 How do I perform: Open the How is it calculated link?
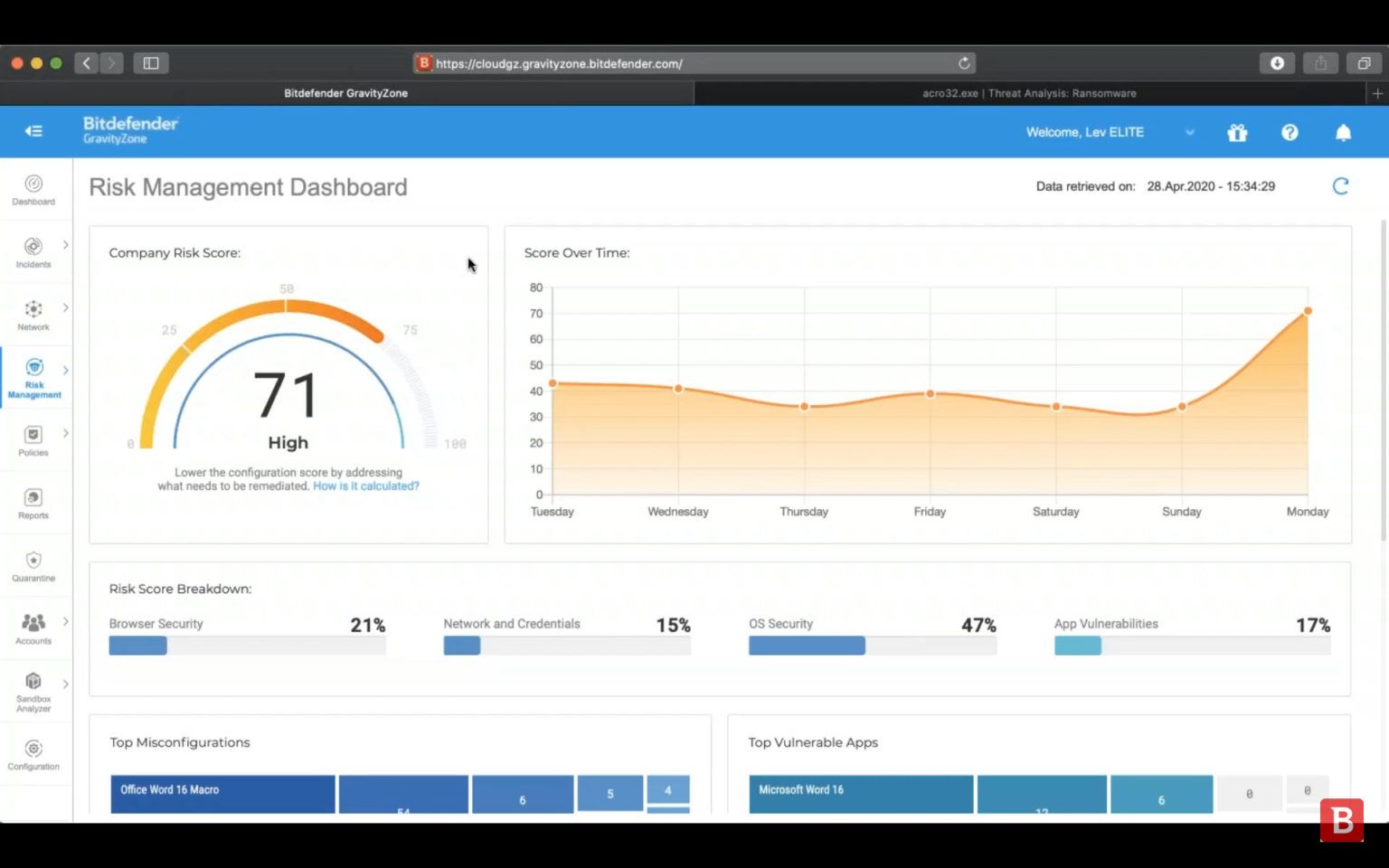(365, 486)
